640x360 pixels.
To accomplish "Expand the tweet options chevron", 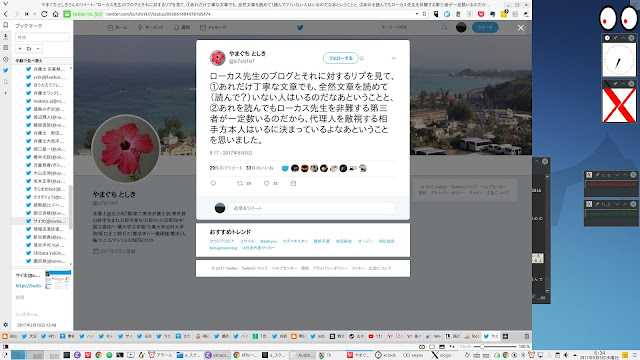I will pos(393,58).
